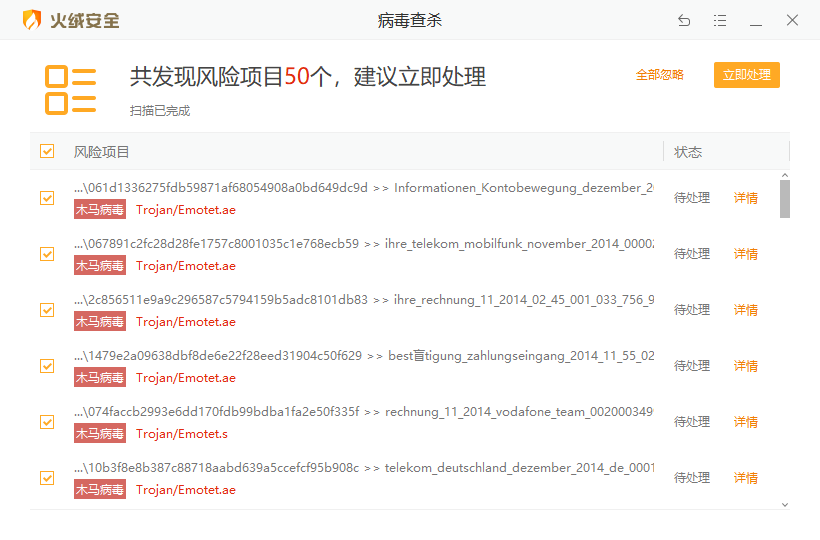The width and height of the screenshot is (820, 540).
Task: Click the vertical scrollbar thumb
Action: (x=785, y=198)
